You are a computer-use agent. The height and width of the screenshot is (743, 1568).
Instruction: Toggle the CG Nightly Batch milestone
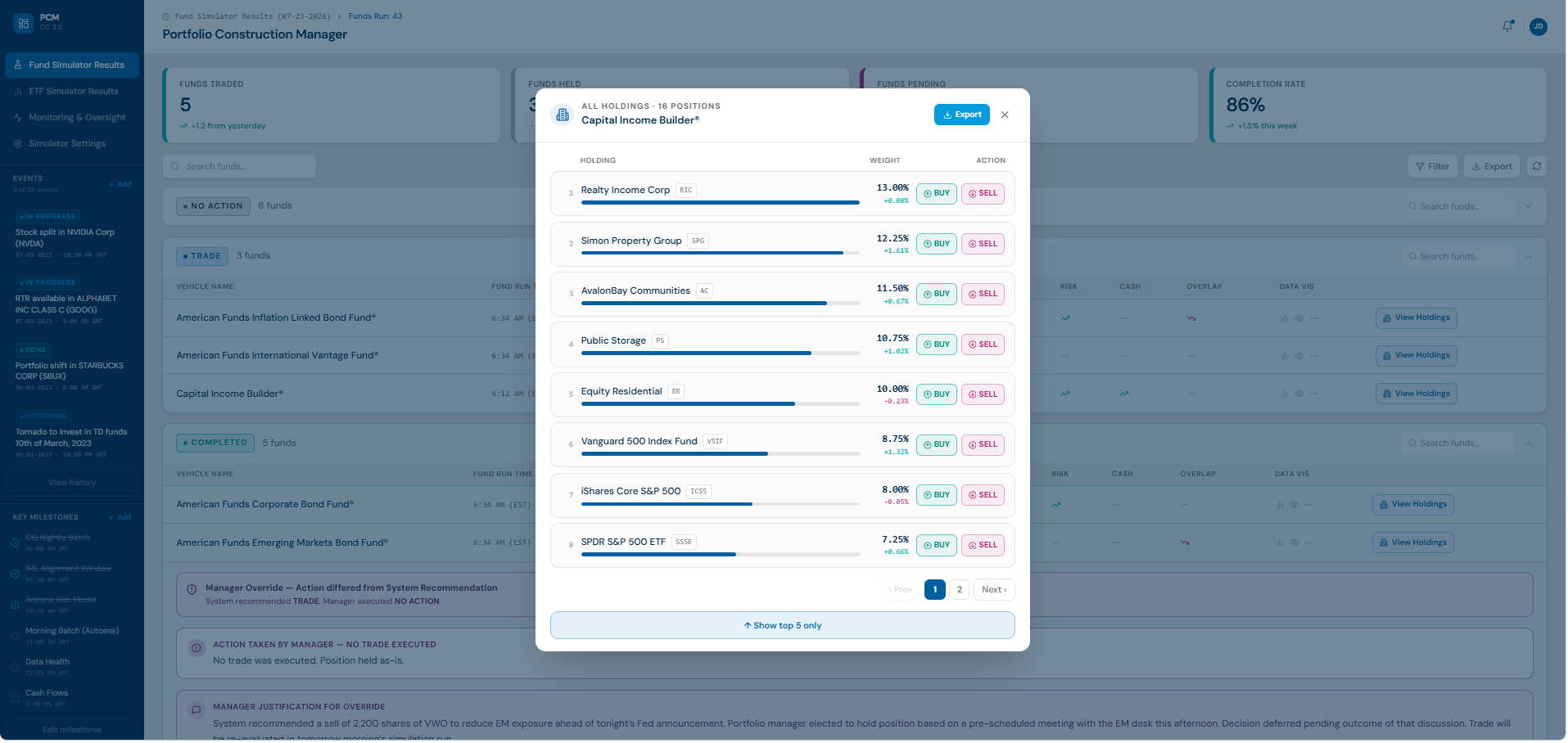[x=15, y=543]
